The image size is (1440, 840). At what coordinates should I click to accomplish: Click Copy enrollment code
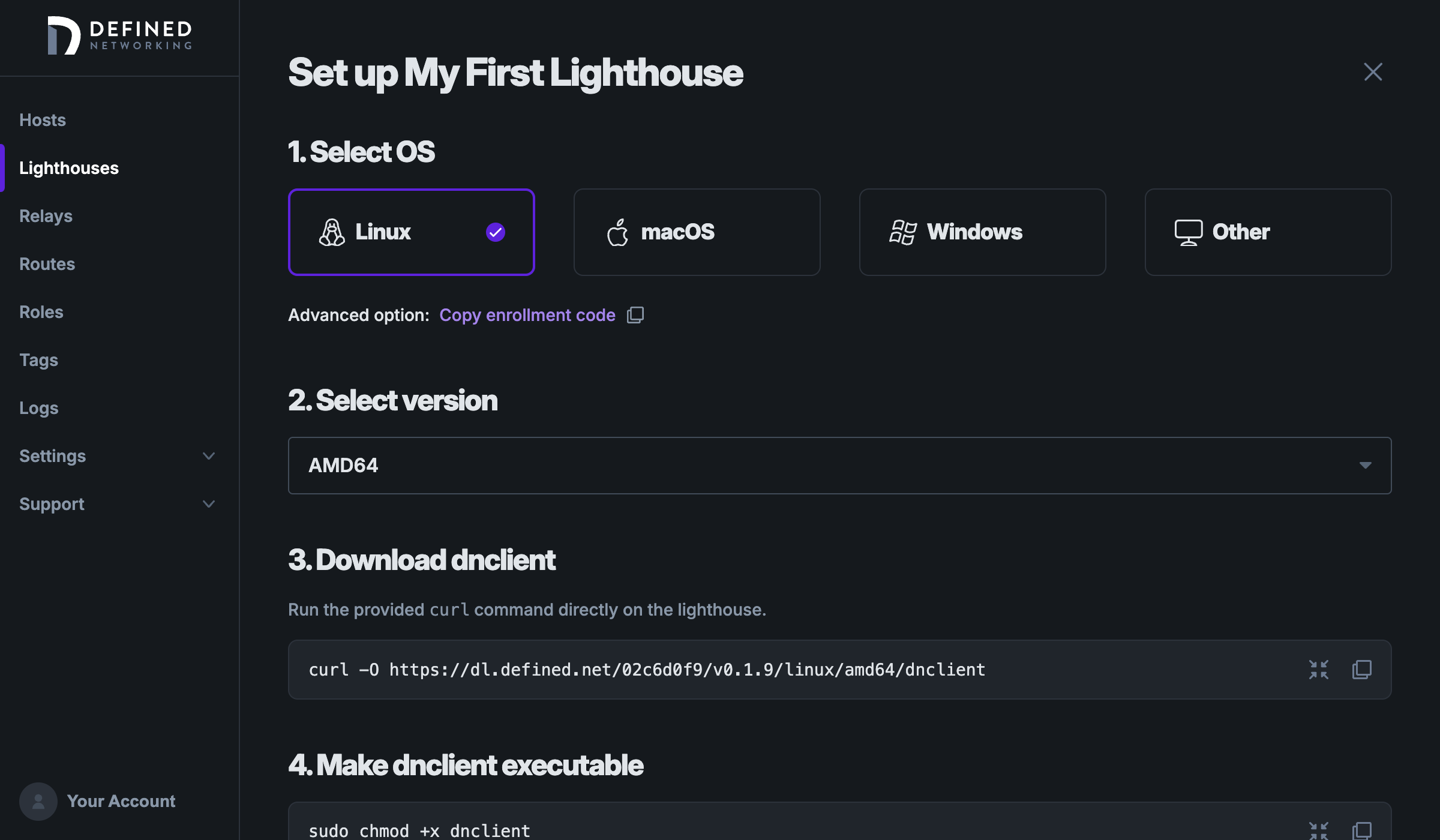[527, 315]
